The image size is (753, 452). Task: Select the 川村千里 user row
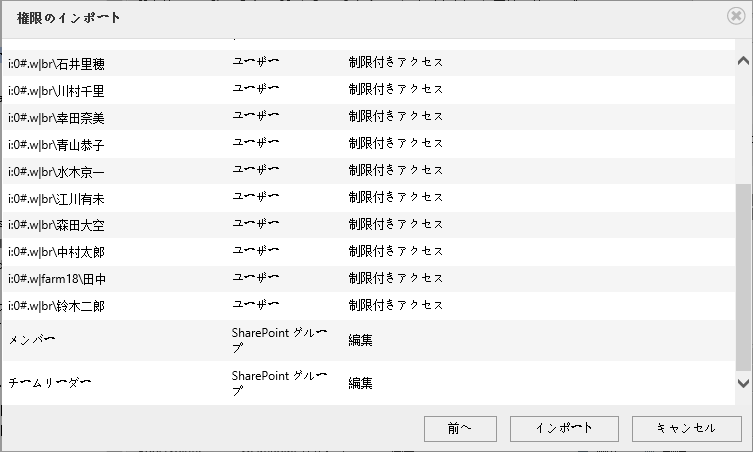click(369, 90)
